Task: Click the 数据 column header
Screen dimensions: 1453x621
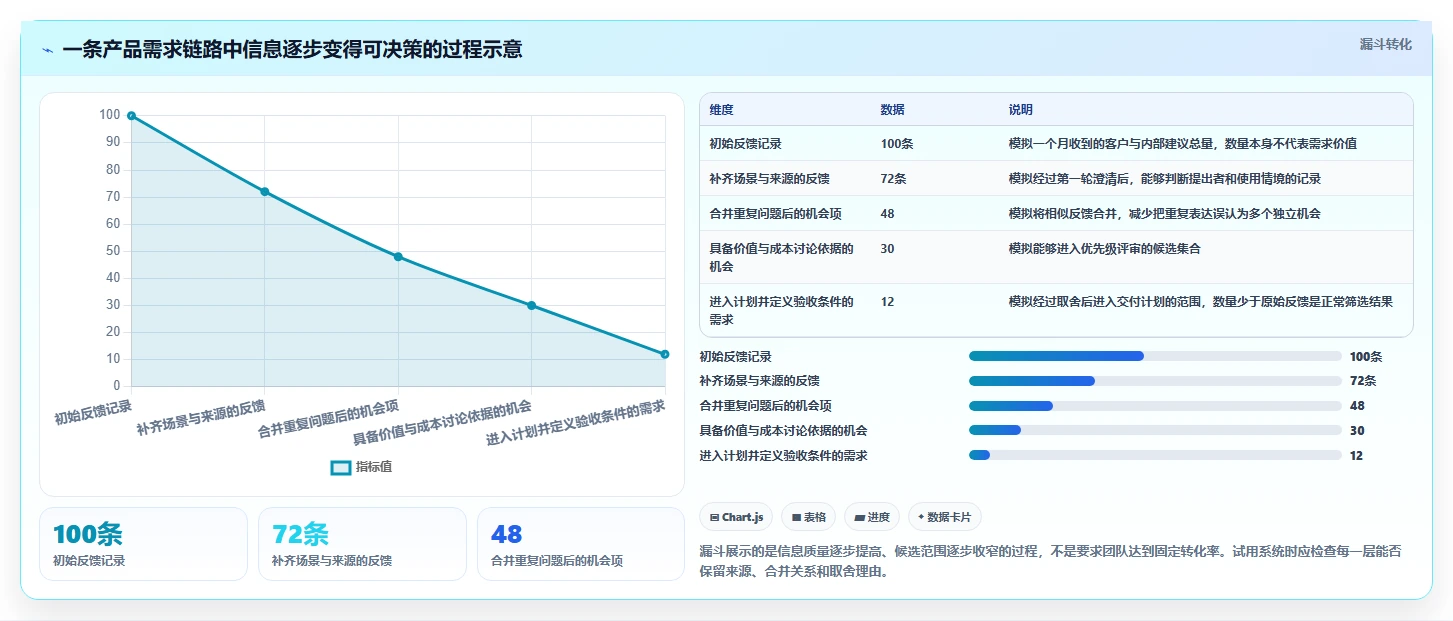Action: coord(892,110)
